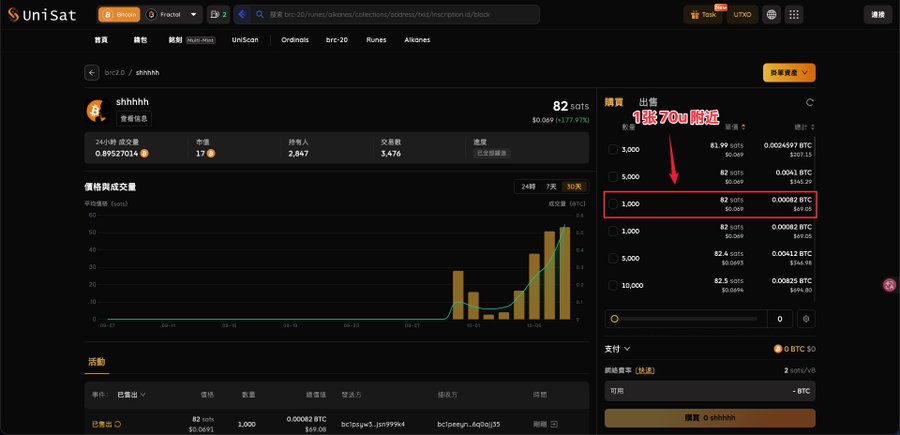Click the search magnifier icon
This screenshot has width=900, height=435.
coord(259,15)
